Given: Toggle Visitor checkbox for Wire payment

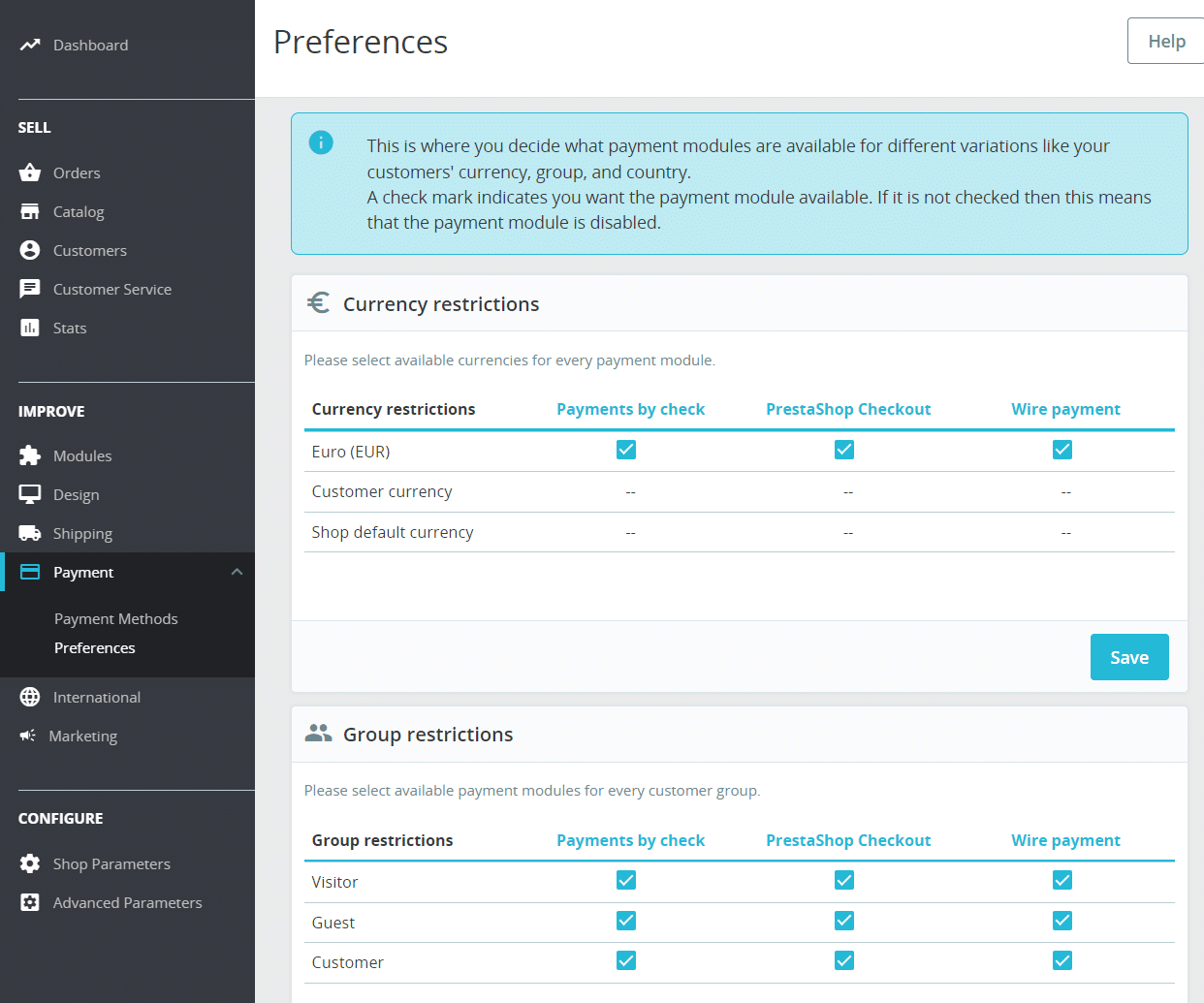Looking at the screenshot, I should point(1062,880).
